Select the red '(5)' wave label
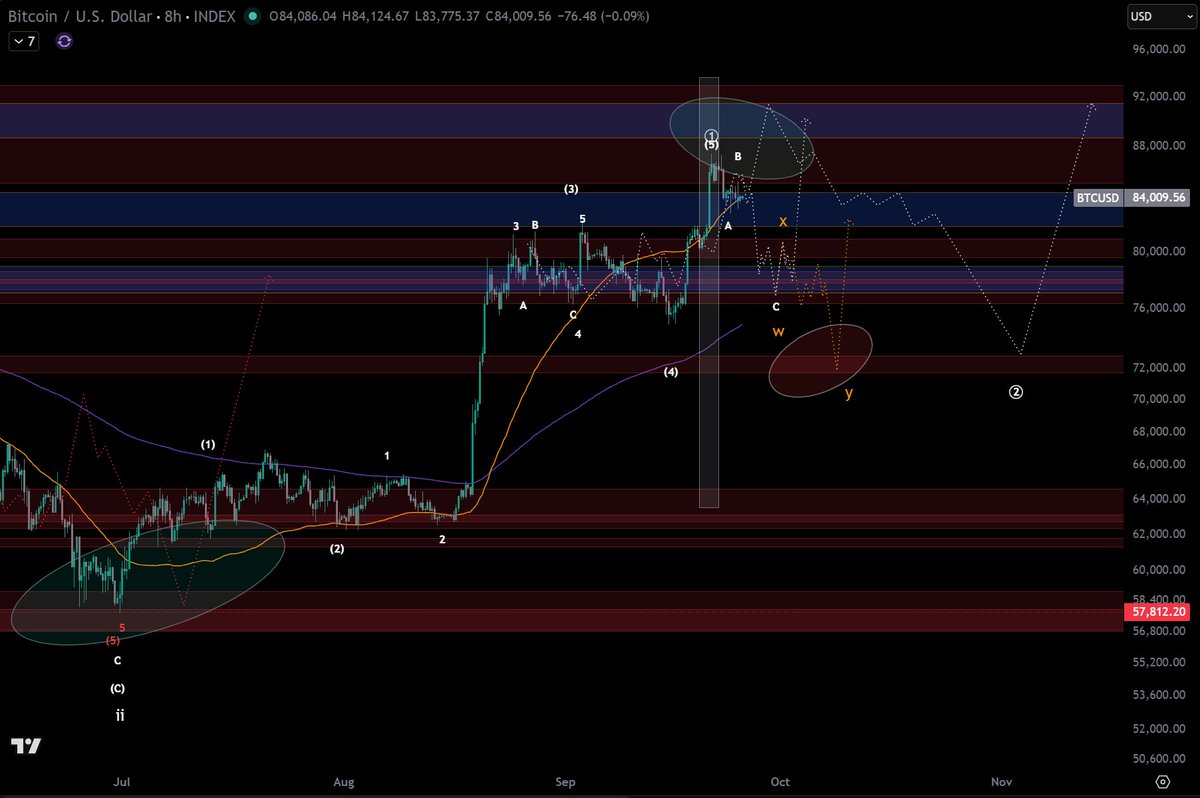The image size is (1200, 798). click(x=114, y=640)
